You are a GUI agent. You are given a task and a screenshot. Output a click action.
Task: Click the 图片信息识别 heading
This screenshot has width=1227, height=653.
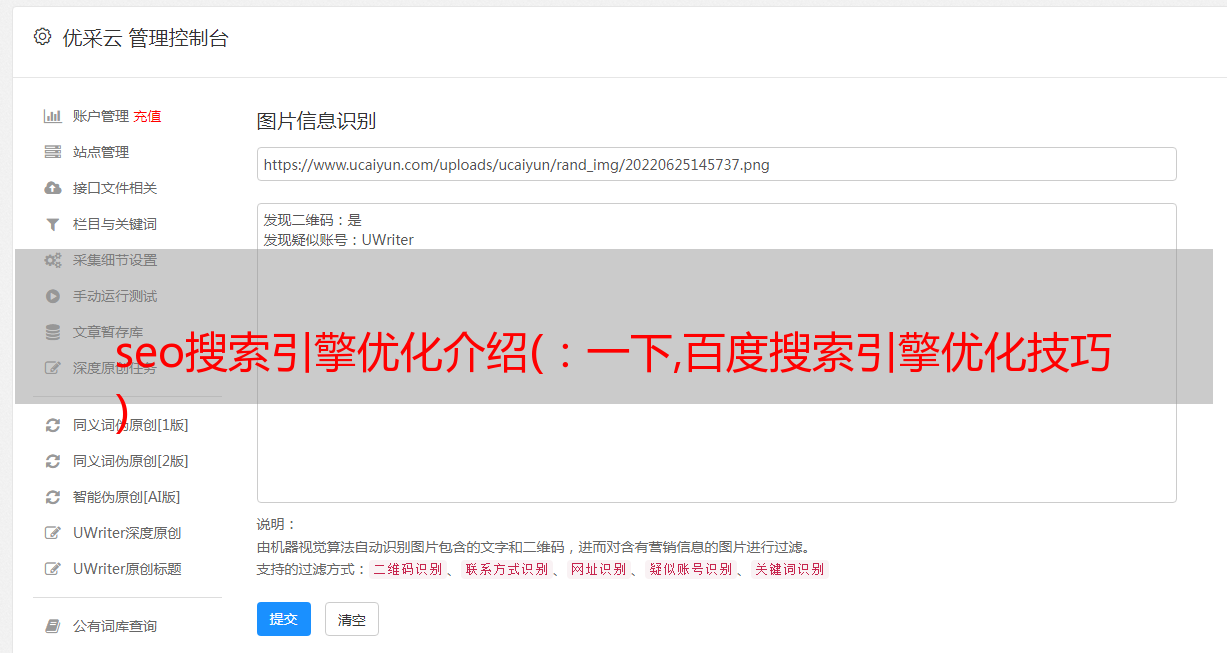click(316, 121)
